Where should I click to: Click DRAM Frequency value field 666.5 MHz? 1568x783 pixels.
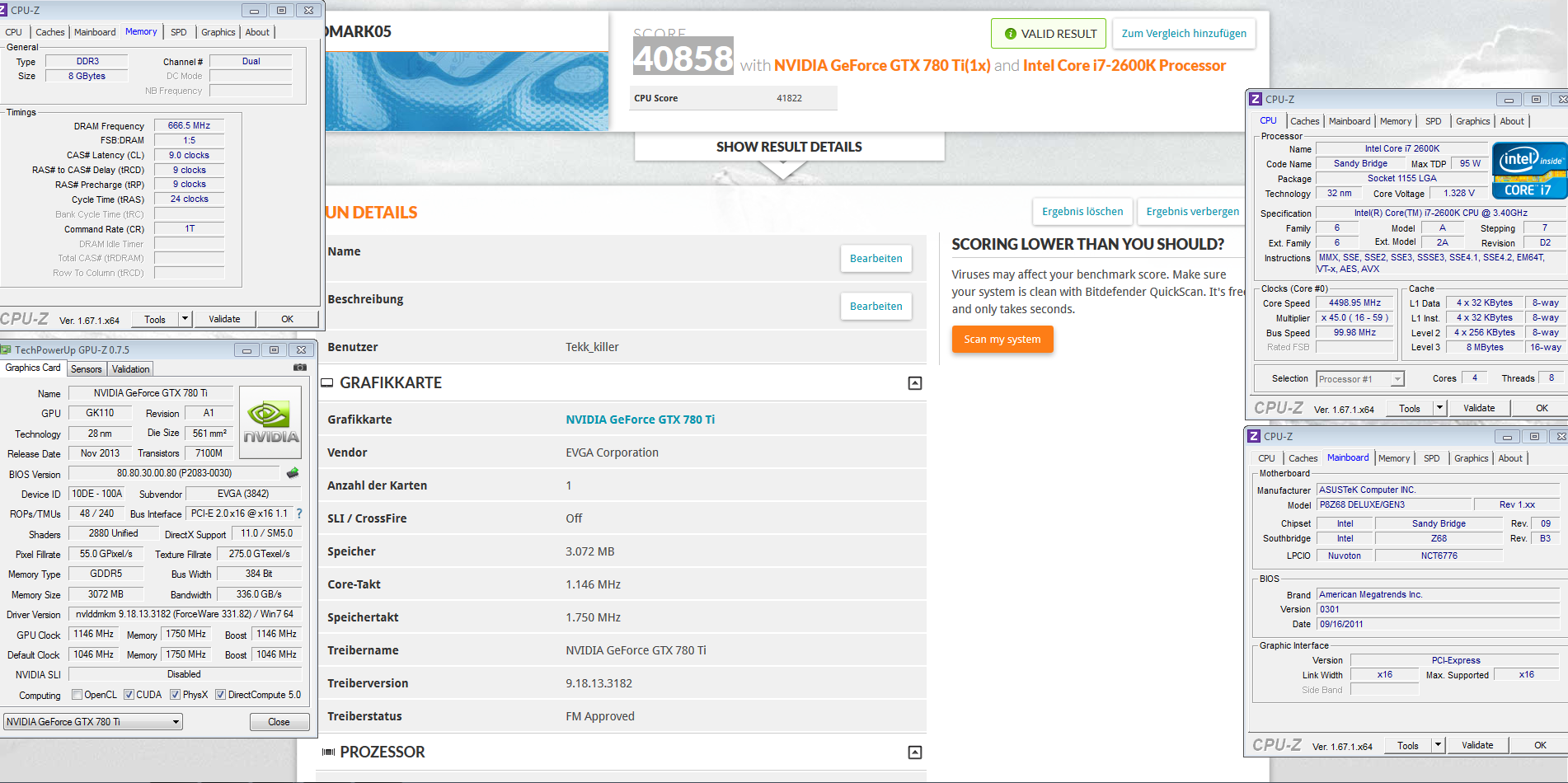189,126
